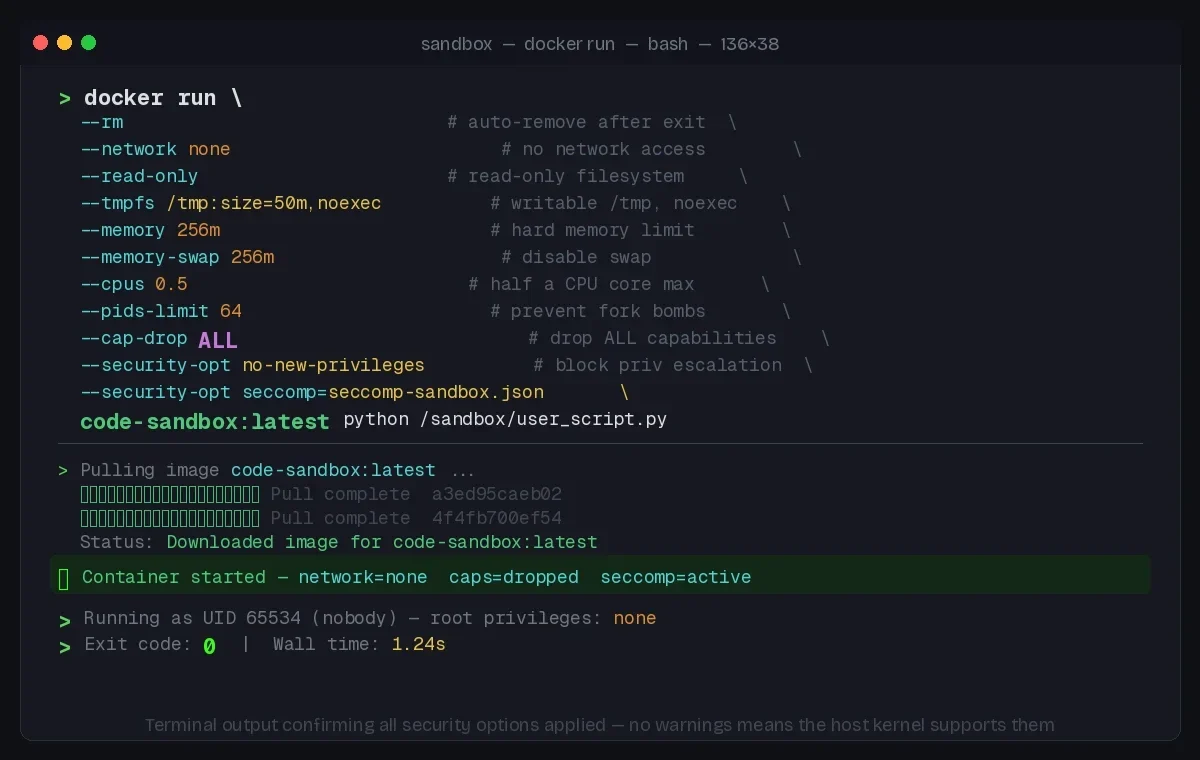The height and width of the screenshot is (760, 1200).
Task: Select the '# read-only filesystem' comment
Action: point(566,176)
